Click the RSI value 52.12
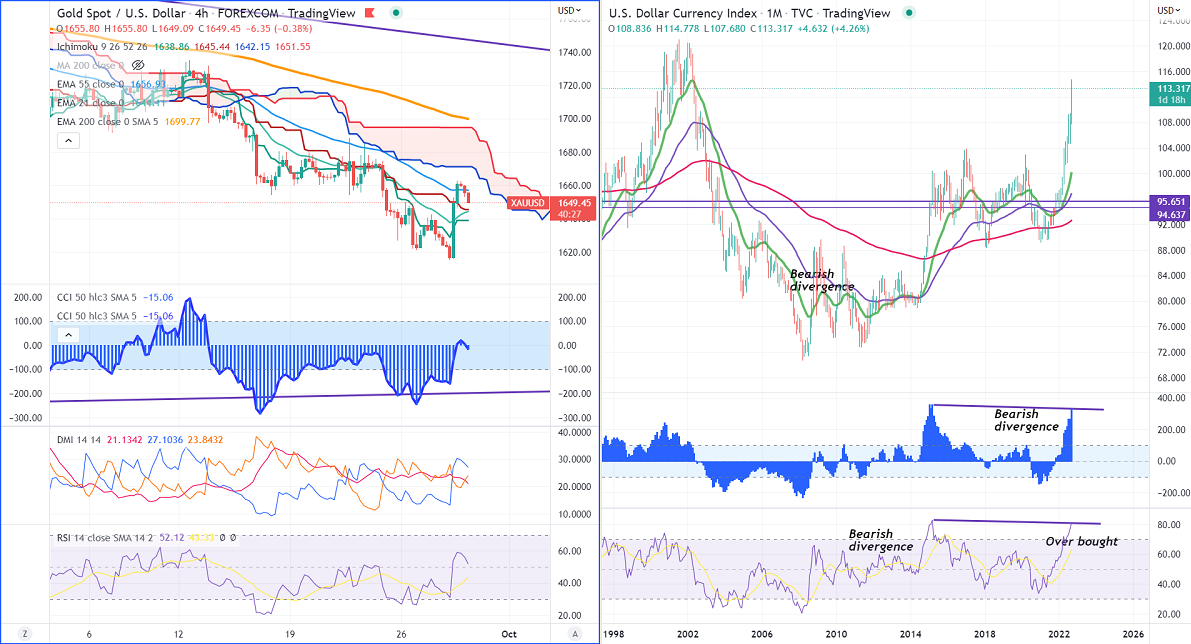 pos(173,538)
